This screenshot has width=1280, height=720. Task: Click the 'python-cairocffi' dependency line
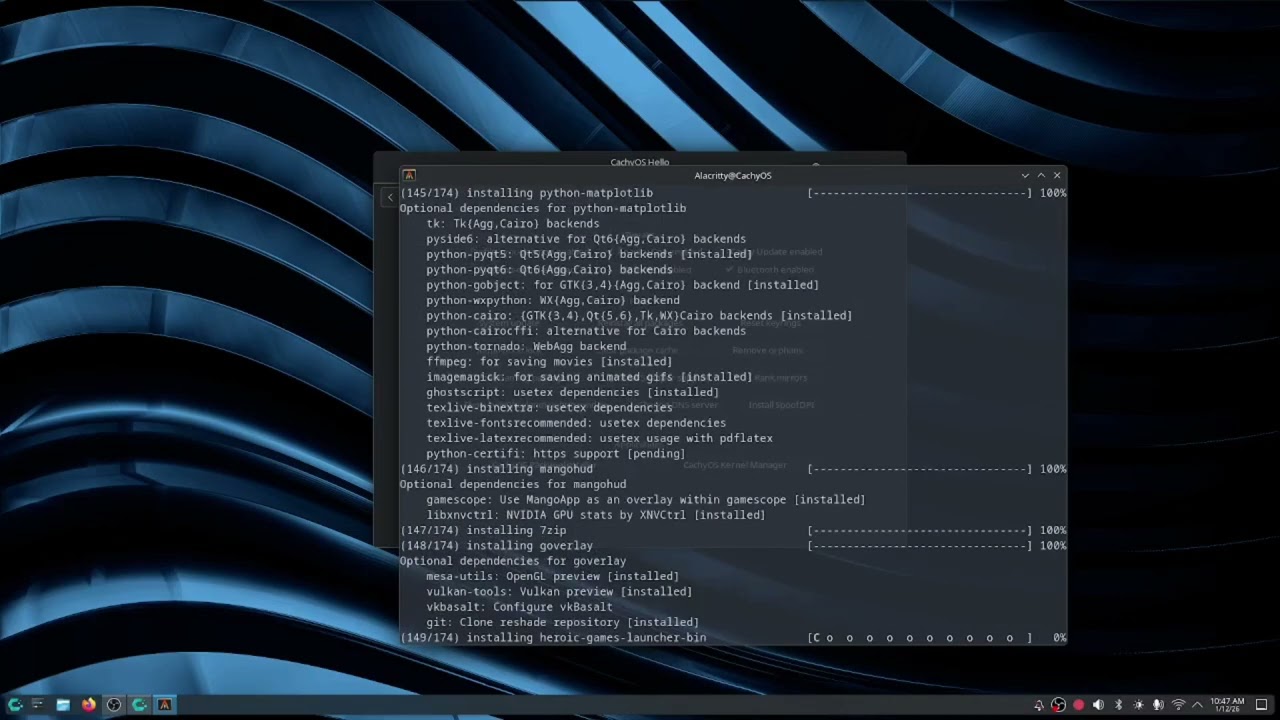pos(586,331)
